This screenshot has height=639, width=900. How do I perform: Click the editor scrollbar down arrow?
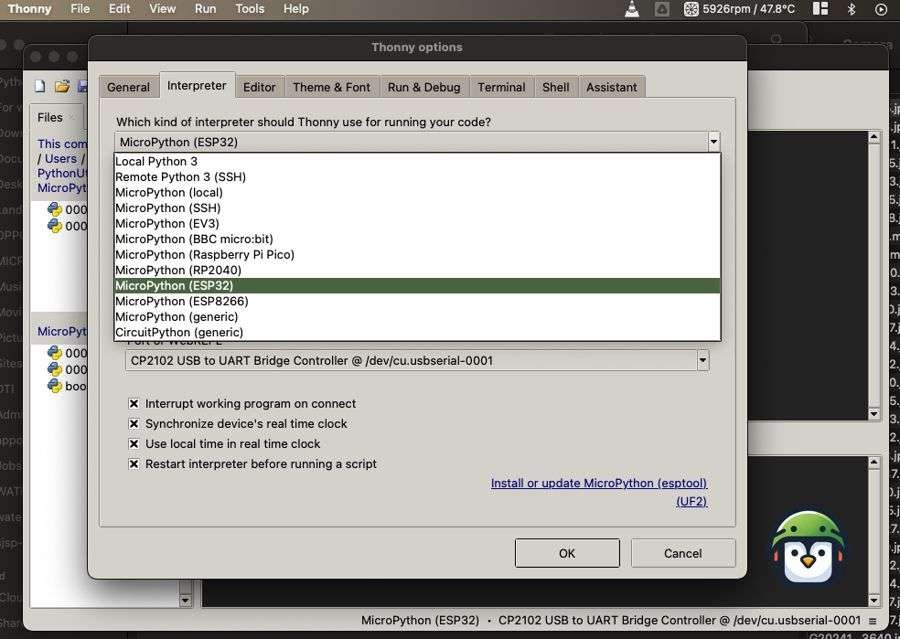click(x=874, y=414)
